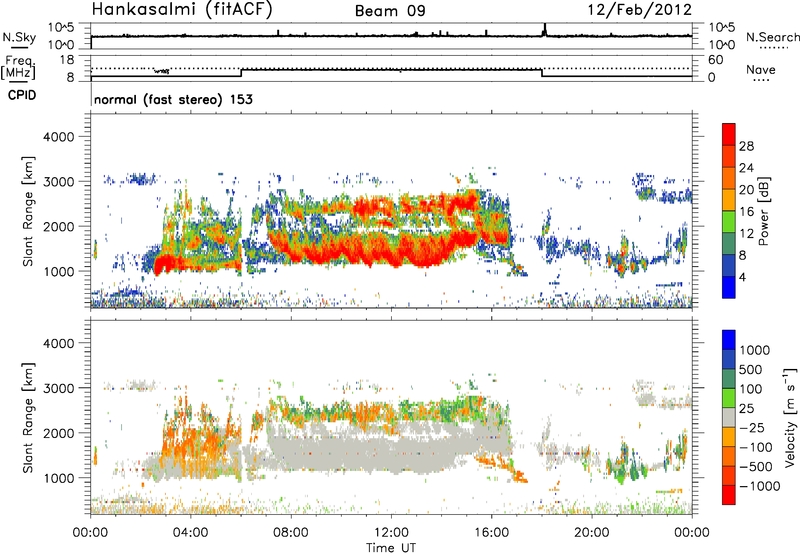Click the title 'Hankasalmi (fitACF)'

click(182, 10)
